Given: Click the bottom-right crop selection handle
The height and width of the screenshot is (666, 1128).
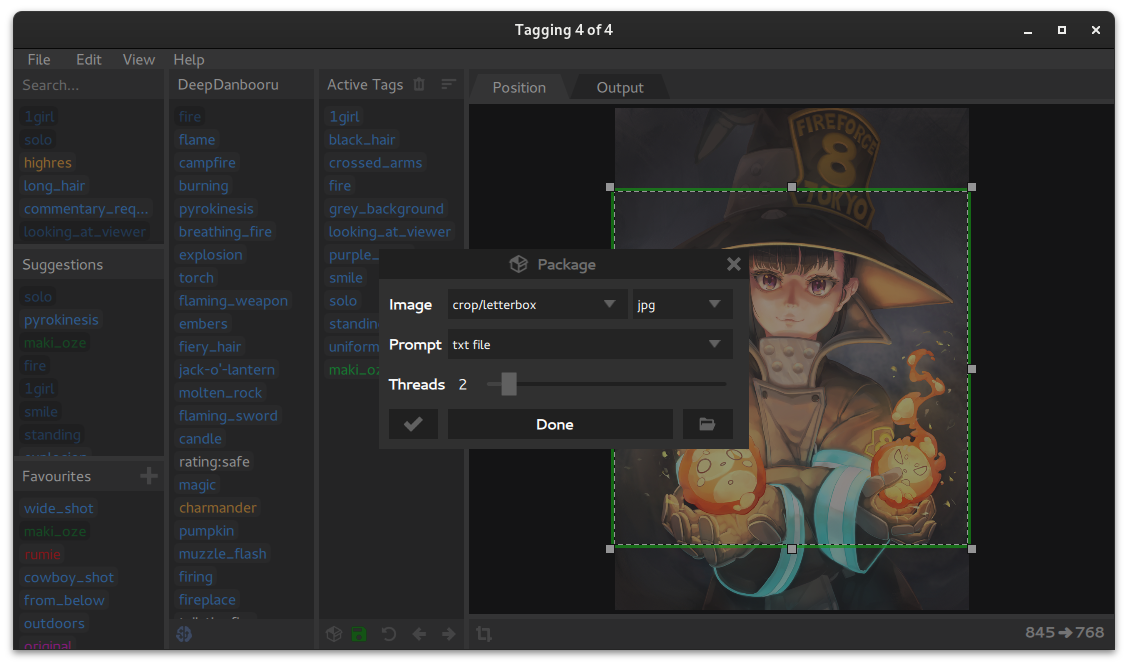Looking at the screenshot, I should coord(972,549).
